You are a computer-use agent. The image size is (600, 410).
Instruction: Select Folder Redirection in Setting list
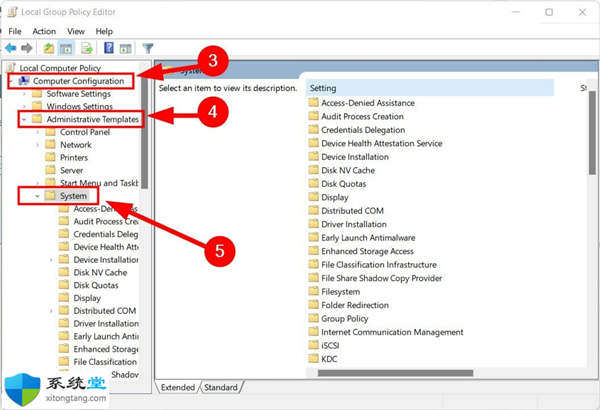(349, 305)
